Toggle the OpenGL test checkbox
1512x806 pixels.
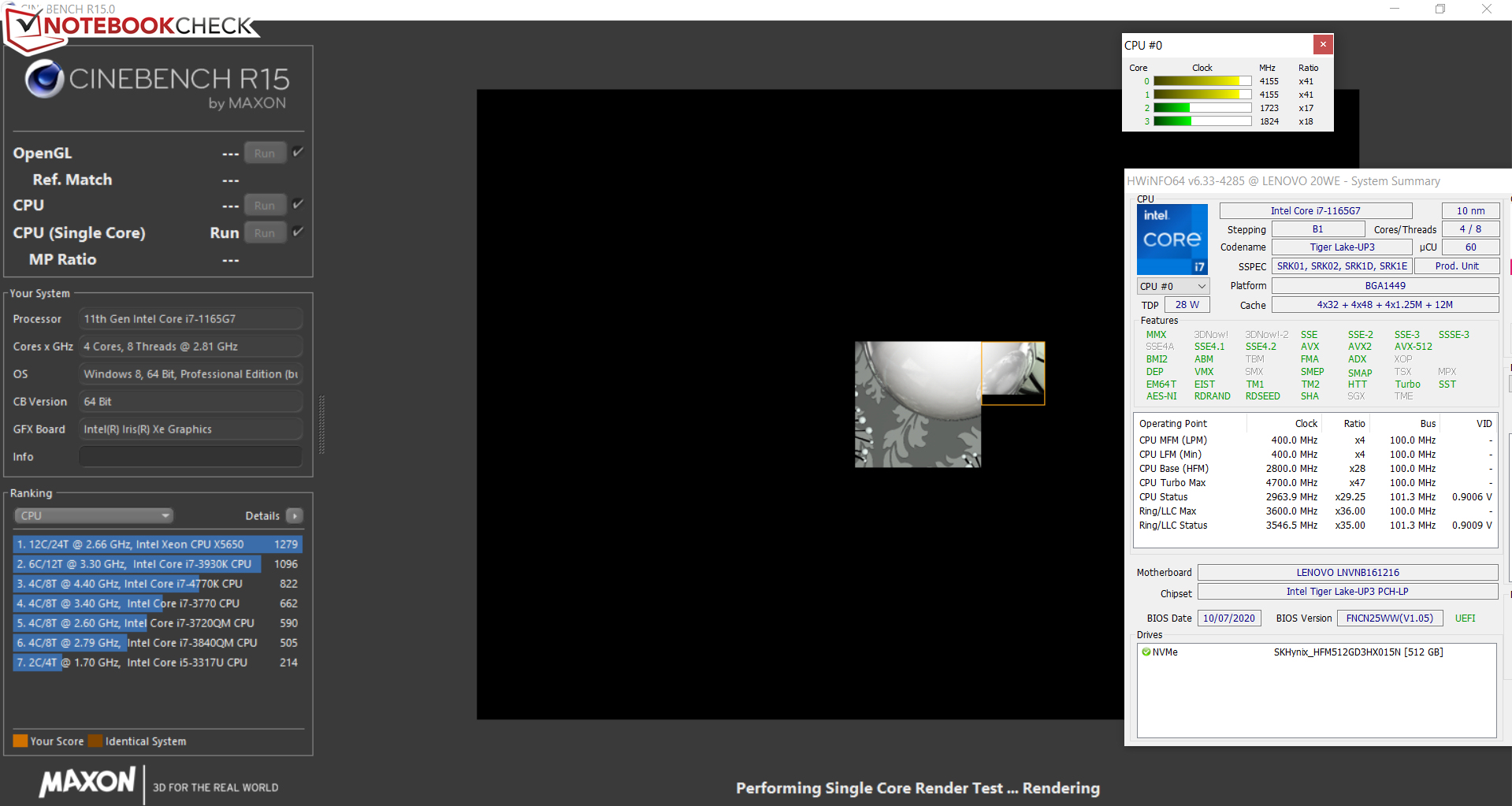[298, 152]
